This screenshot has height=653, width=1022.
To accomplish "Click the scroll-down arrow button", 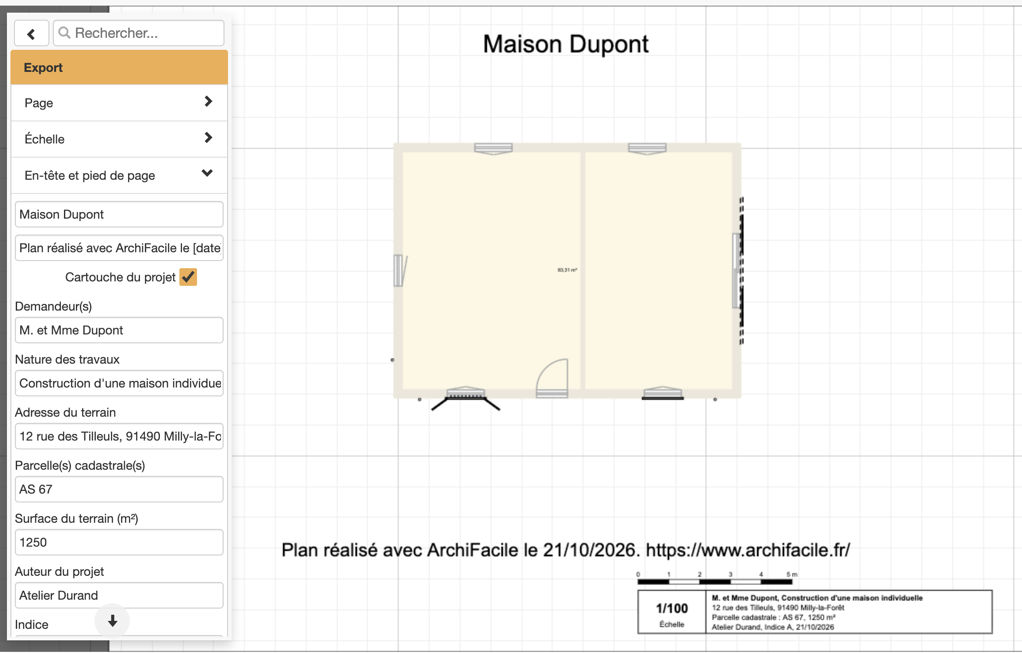I will click(112, 620).
